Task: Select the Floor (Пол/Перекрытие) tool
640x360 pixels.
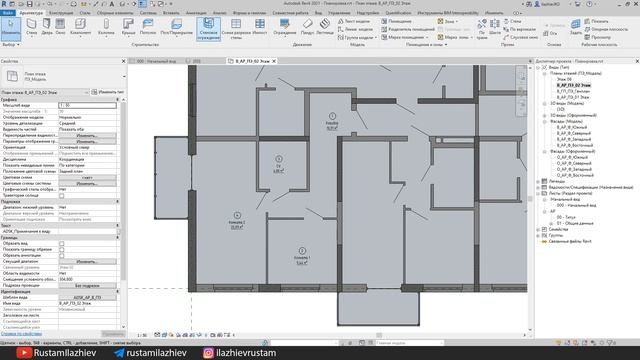Action: coord(176,27)
